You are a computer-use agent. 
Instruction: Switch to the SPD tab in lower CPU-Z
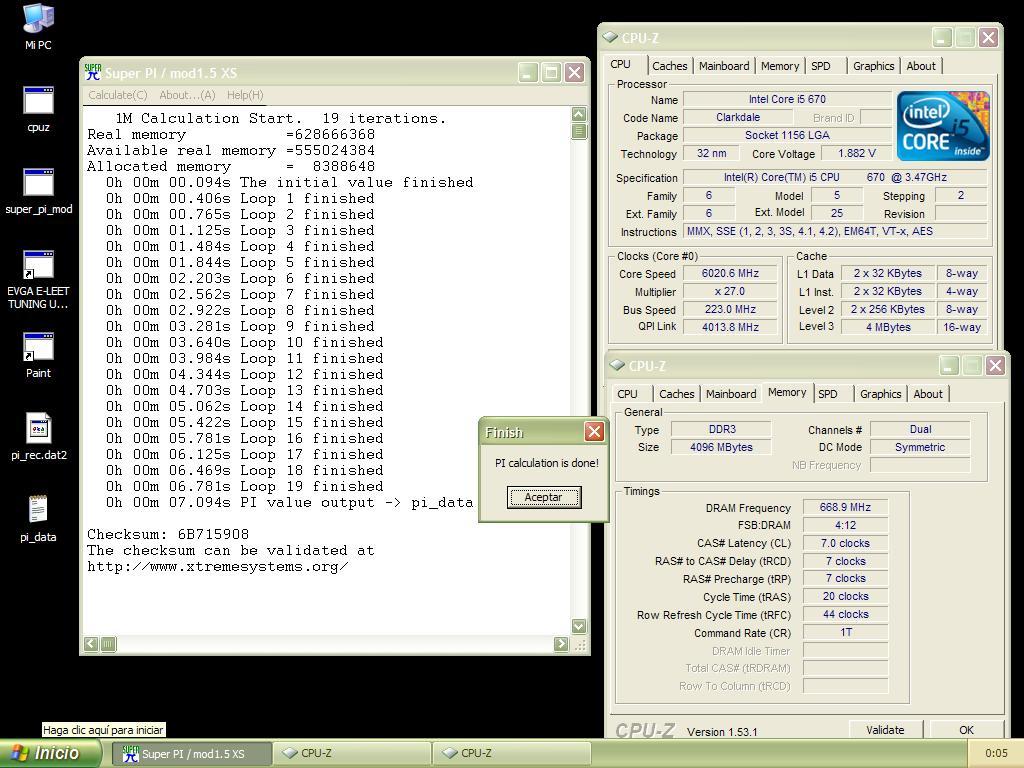[828, 394]
